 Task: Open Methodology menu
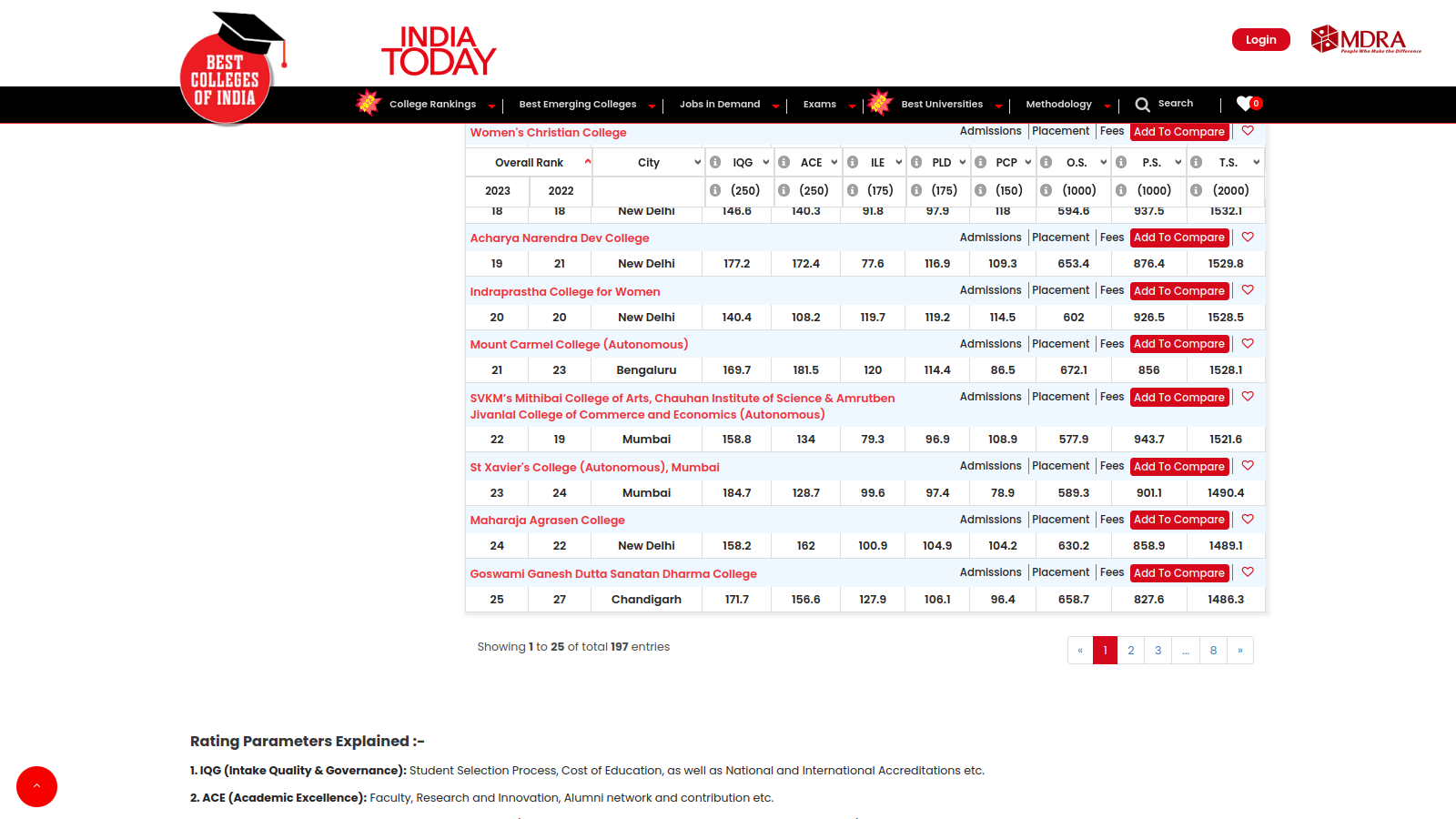point(1059,105)
